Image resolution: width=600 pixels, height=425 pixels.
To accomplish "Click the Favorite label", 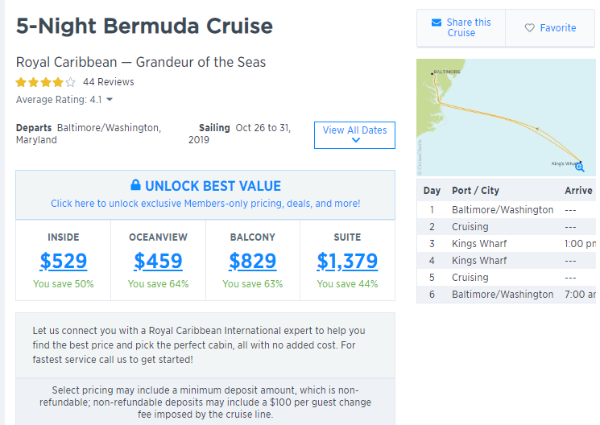I will [558, 28].
